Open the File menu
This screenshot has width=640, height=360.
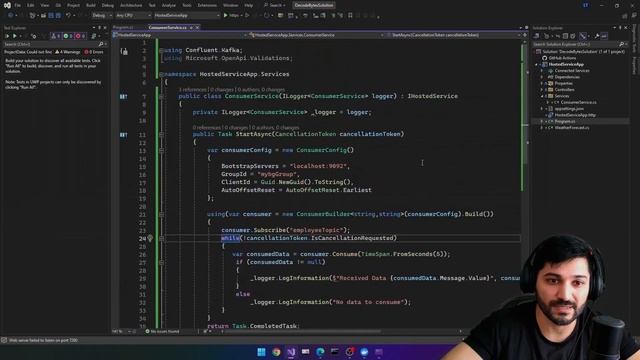[18, 5]
